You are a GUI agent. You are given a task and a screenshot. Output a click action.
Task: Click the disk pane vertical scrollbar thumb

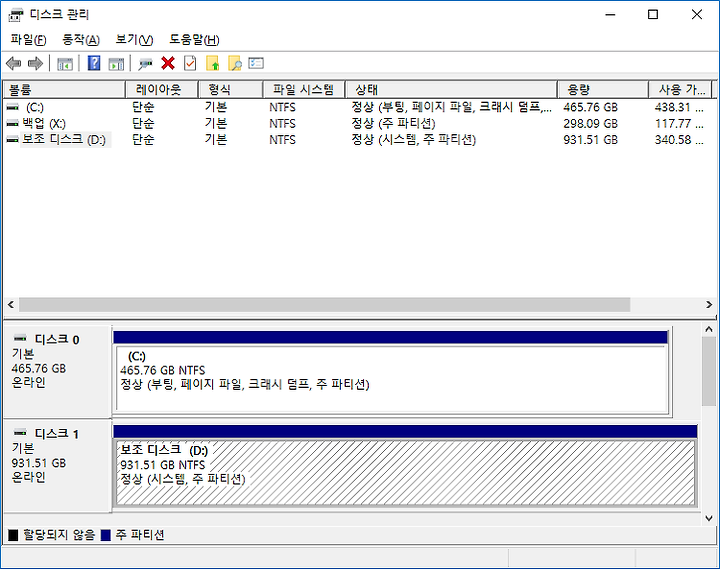pos(709,372)
